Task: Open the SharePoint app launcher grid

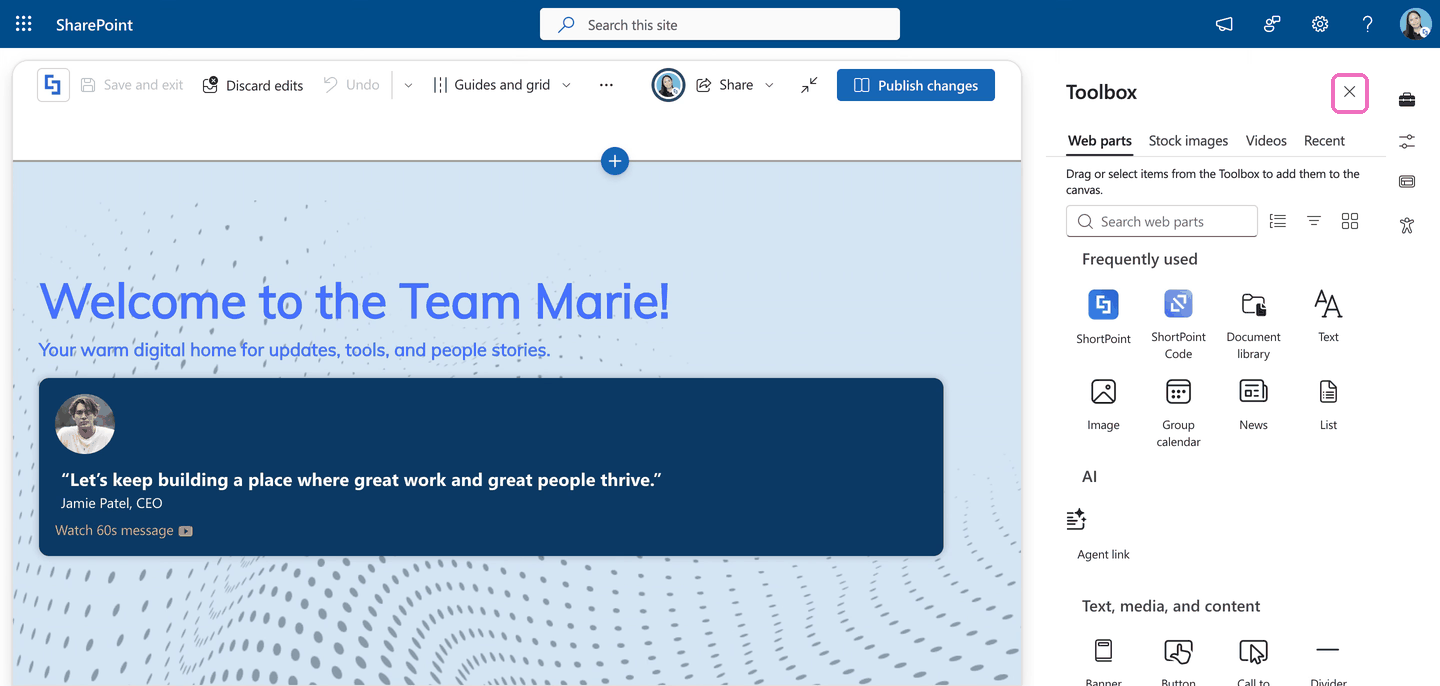Action: tap(24, 24)
